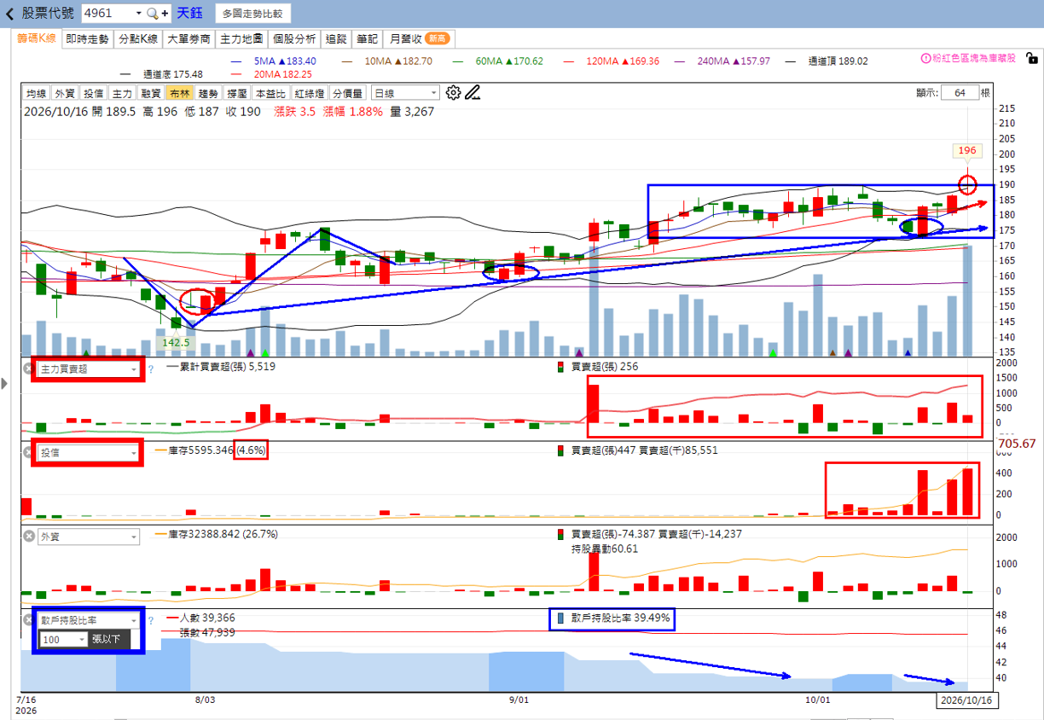The width and height of the screenshot is (1044, 720).
Task: Click the 多國走勢比較 button
Action: click(252, 13)
